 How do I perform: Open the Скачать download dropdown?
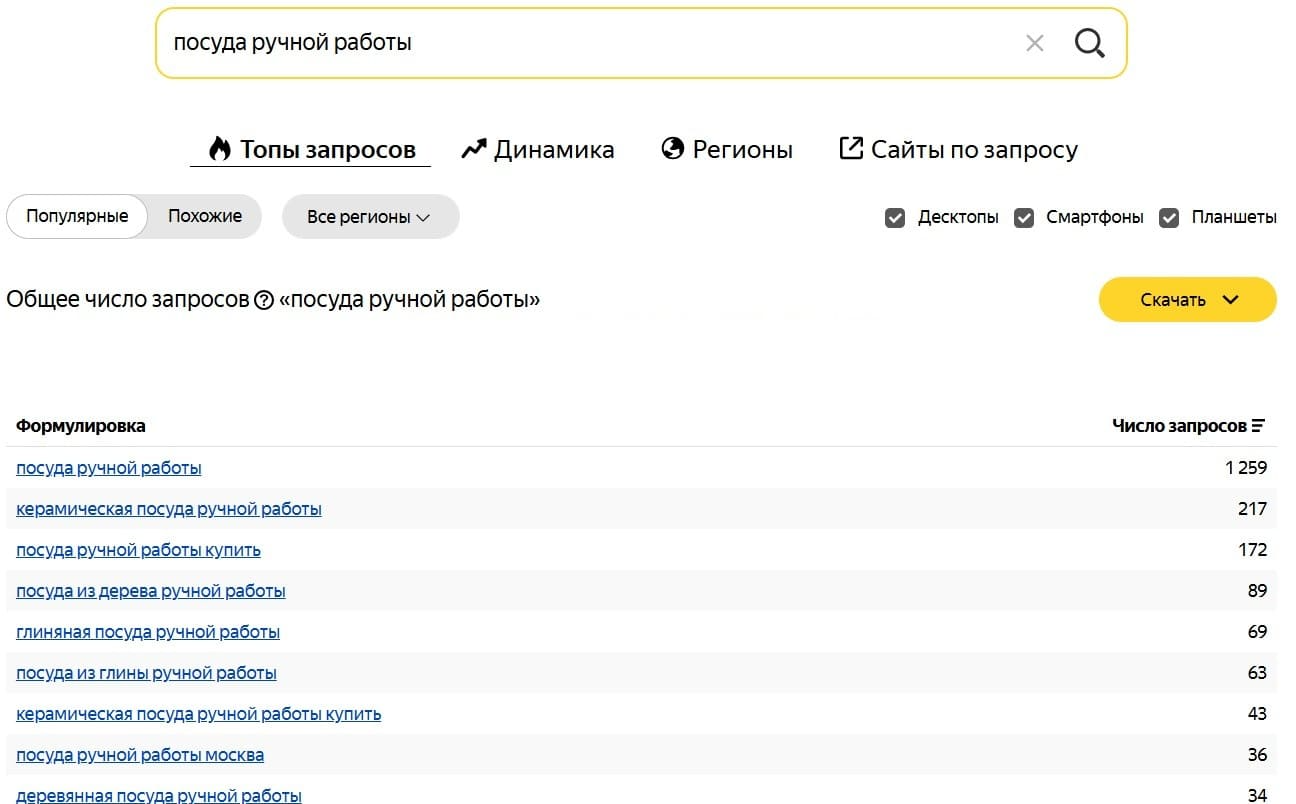tap(1187, 300)
